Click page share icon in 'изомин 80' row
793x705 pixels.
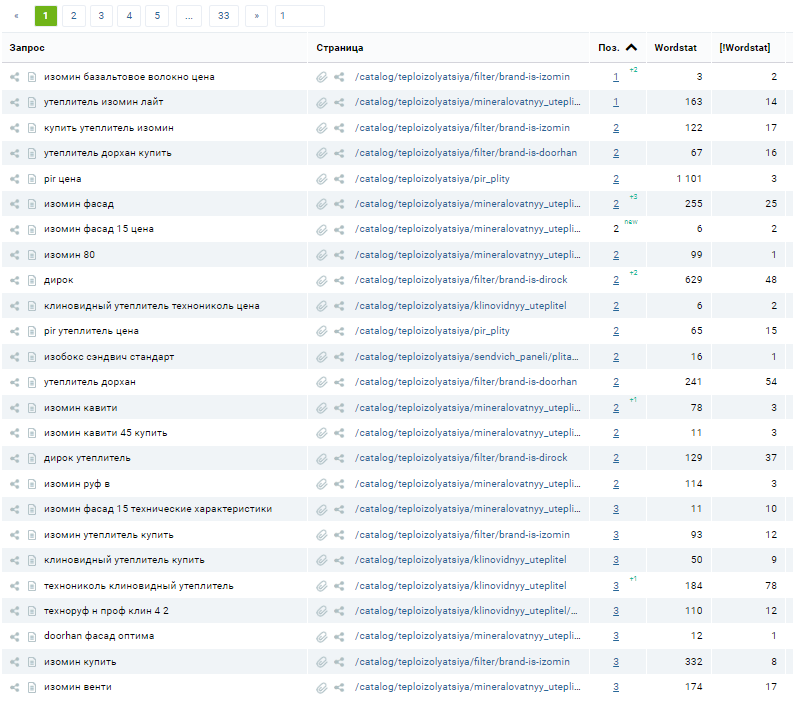[x=339, y=255]
